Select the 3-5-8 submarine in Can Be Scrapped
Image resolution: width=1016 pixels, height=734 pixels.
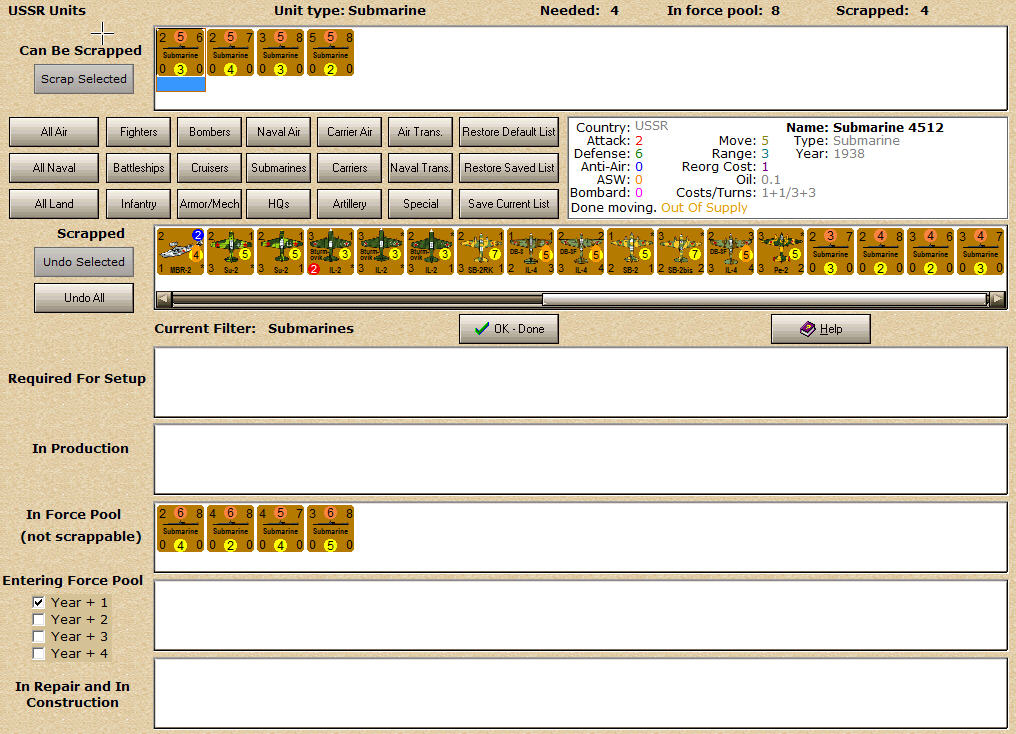tap(281, 53)
